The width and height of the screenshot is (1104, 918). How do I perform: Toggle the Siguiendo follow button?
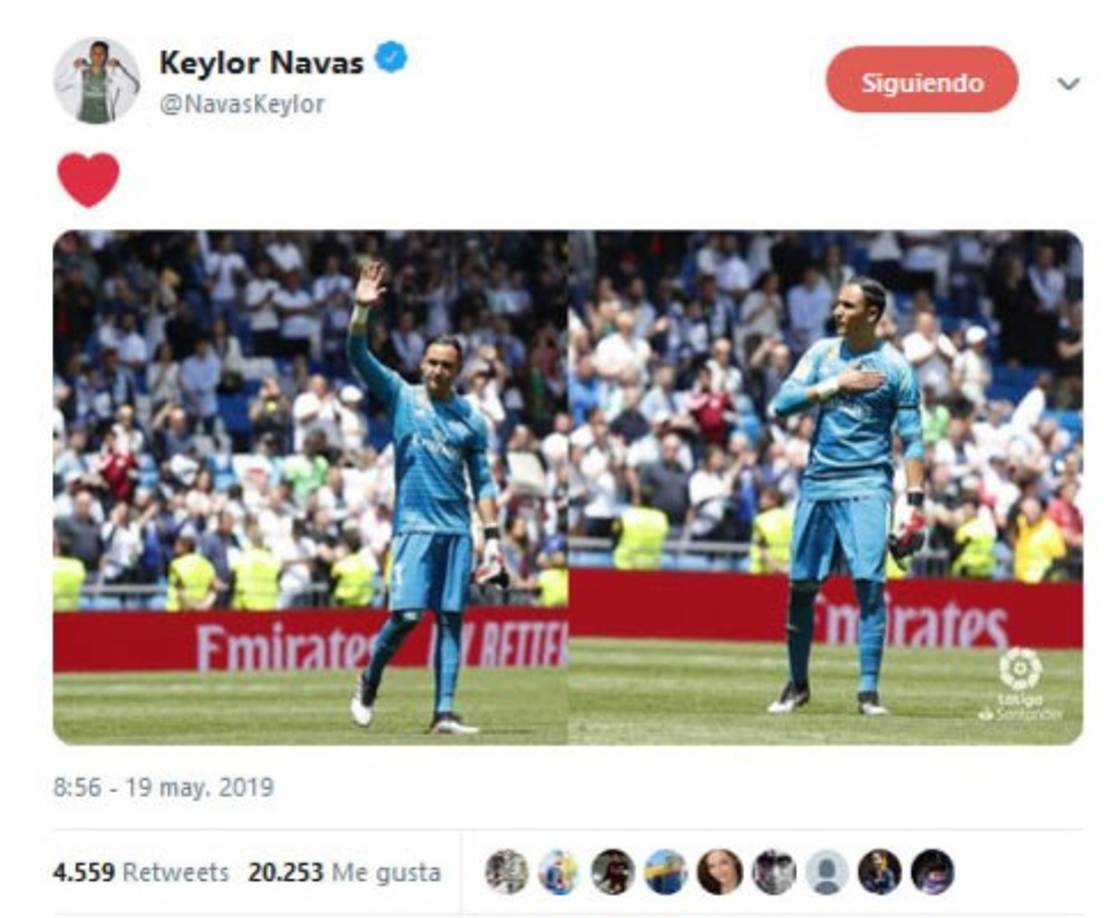(922, 80)
